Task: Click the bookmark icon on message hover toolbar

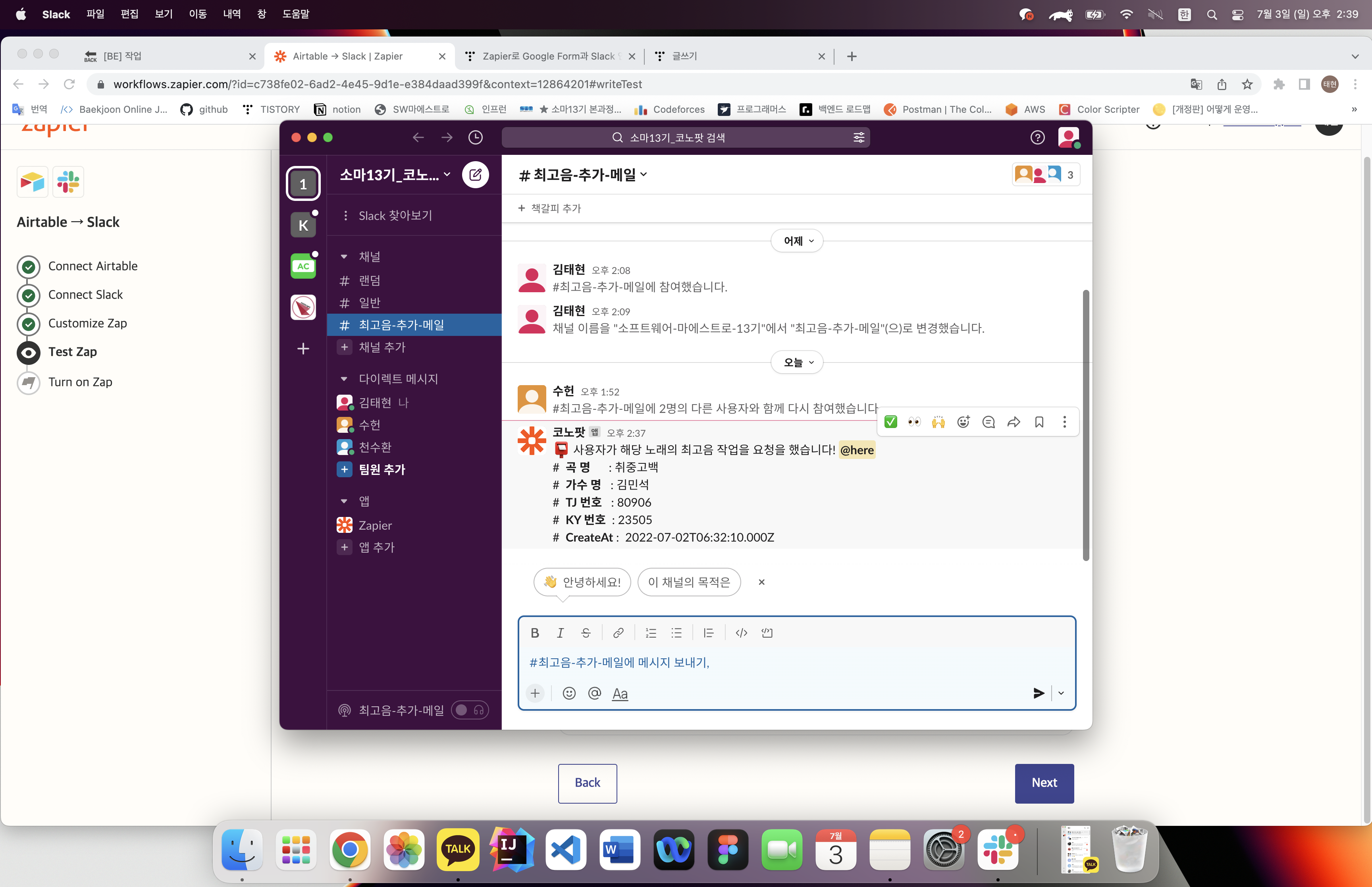Action: click(x=1039, y=422)
